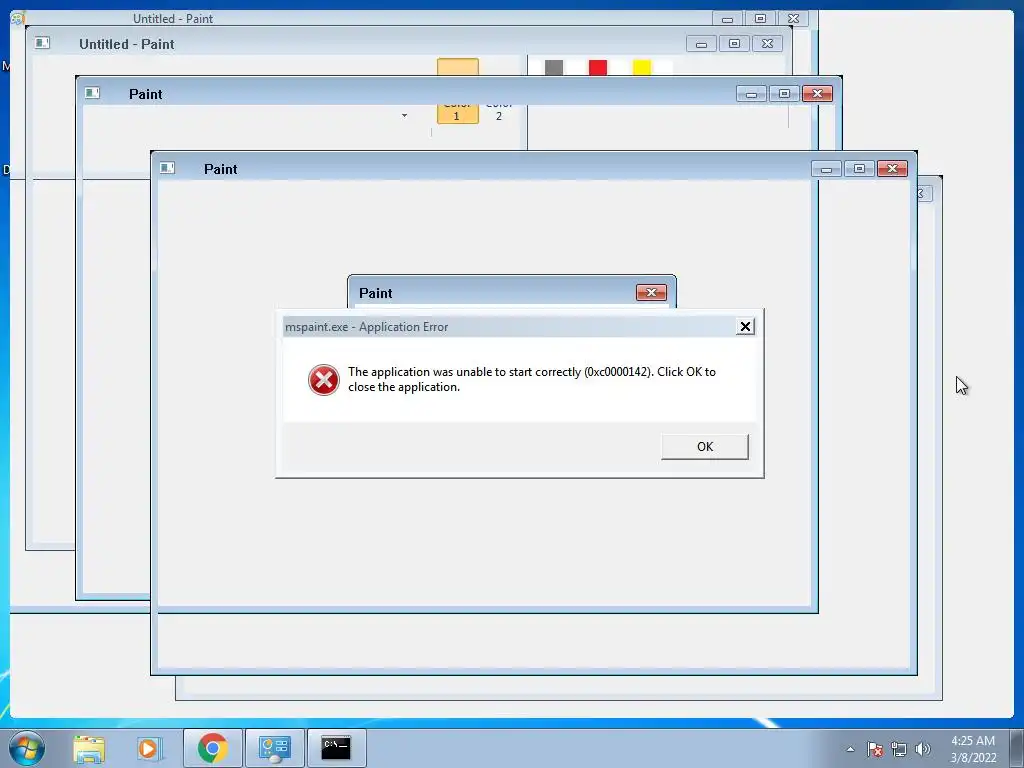Close the mspaint.exe Application Error dialog
Image resolution: width=1024 pixels, height=768 pixels.
click(745, 327)
